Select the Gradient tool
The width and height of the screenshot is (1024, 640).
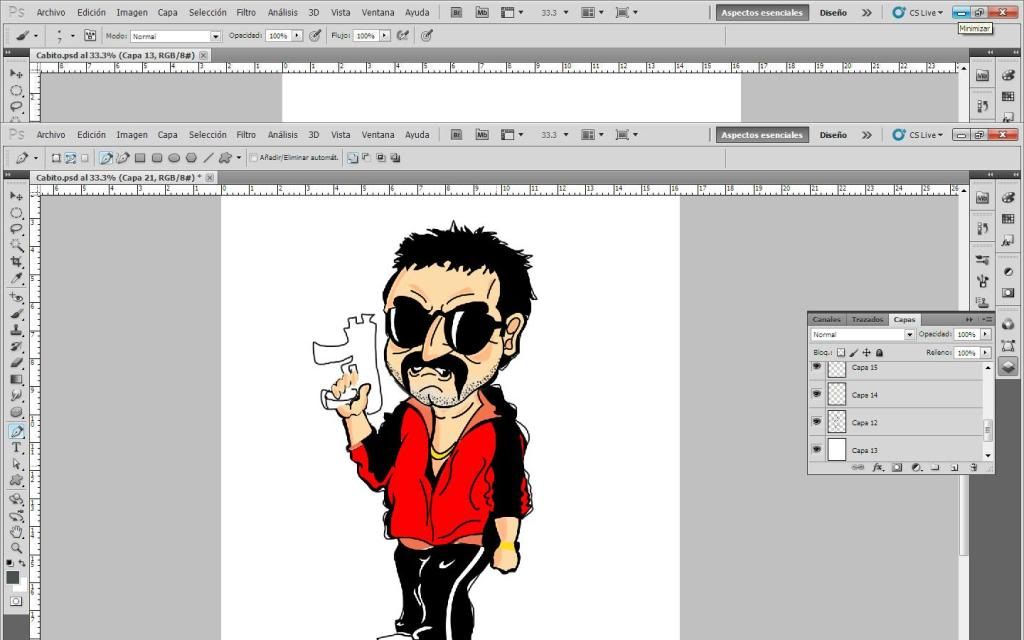pos(16,379)
